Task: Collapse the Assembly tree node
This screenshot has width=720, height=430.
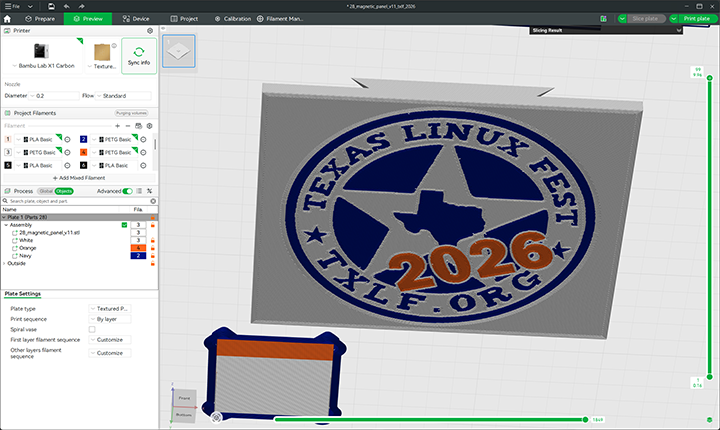Action: tap(6, 225)
